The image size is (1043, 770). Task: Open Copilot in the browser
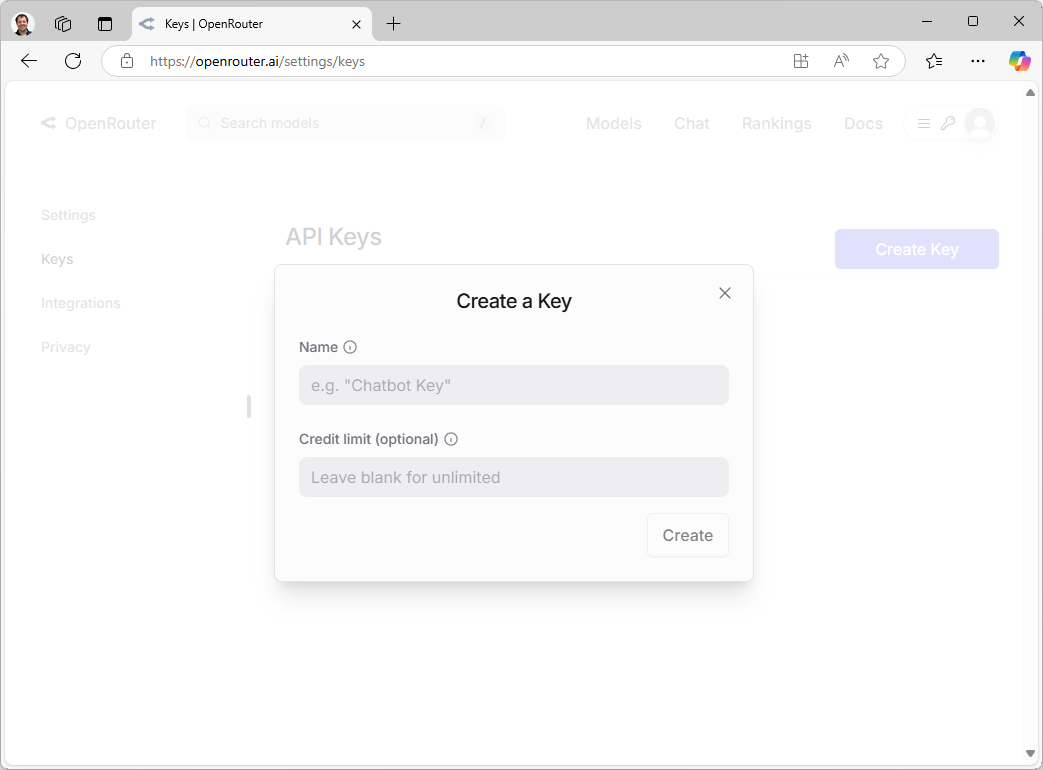(x=1019, y=61)
